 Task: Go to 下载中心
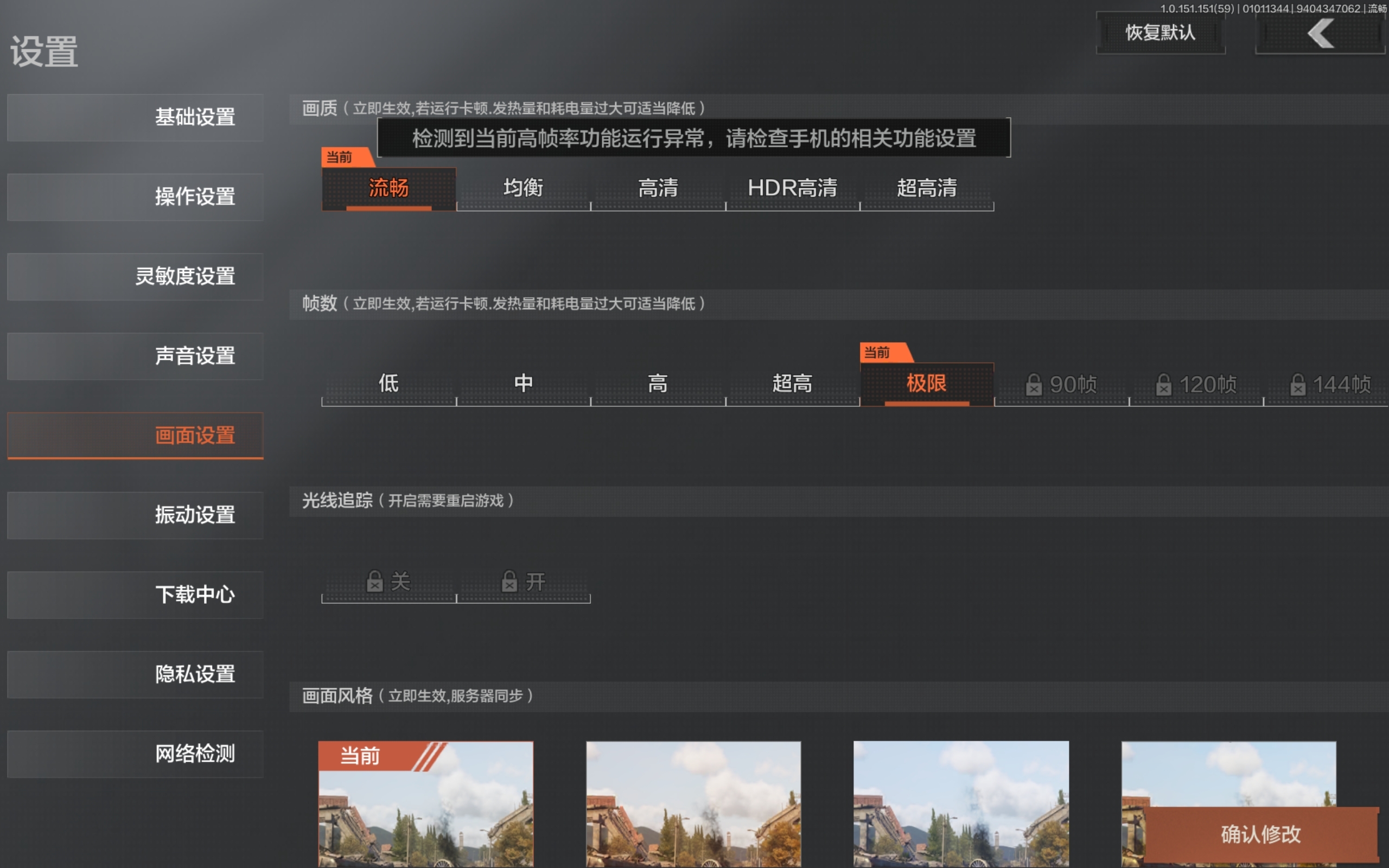136,595
